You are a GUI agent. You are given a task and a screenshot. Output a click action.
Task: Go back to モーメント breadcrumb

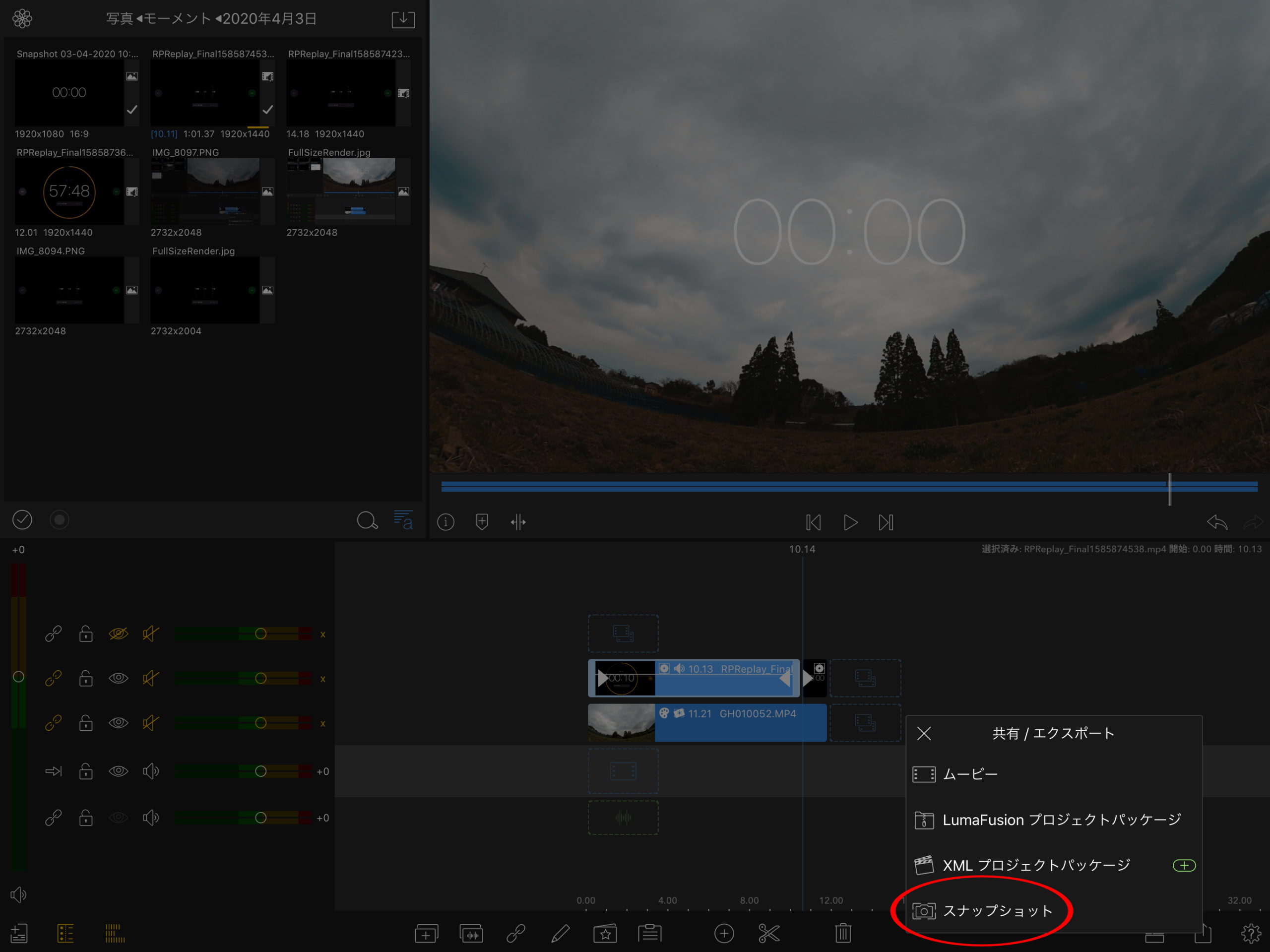[177, 19]
